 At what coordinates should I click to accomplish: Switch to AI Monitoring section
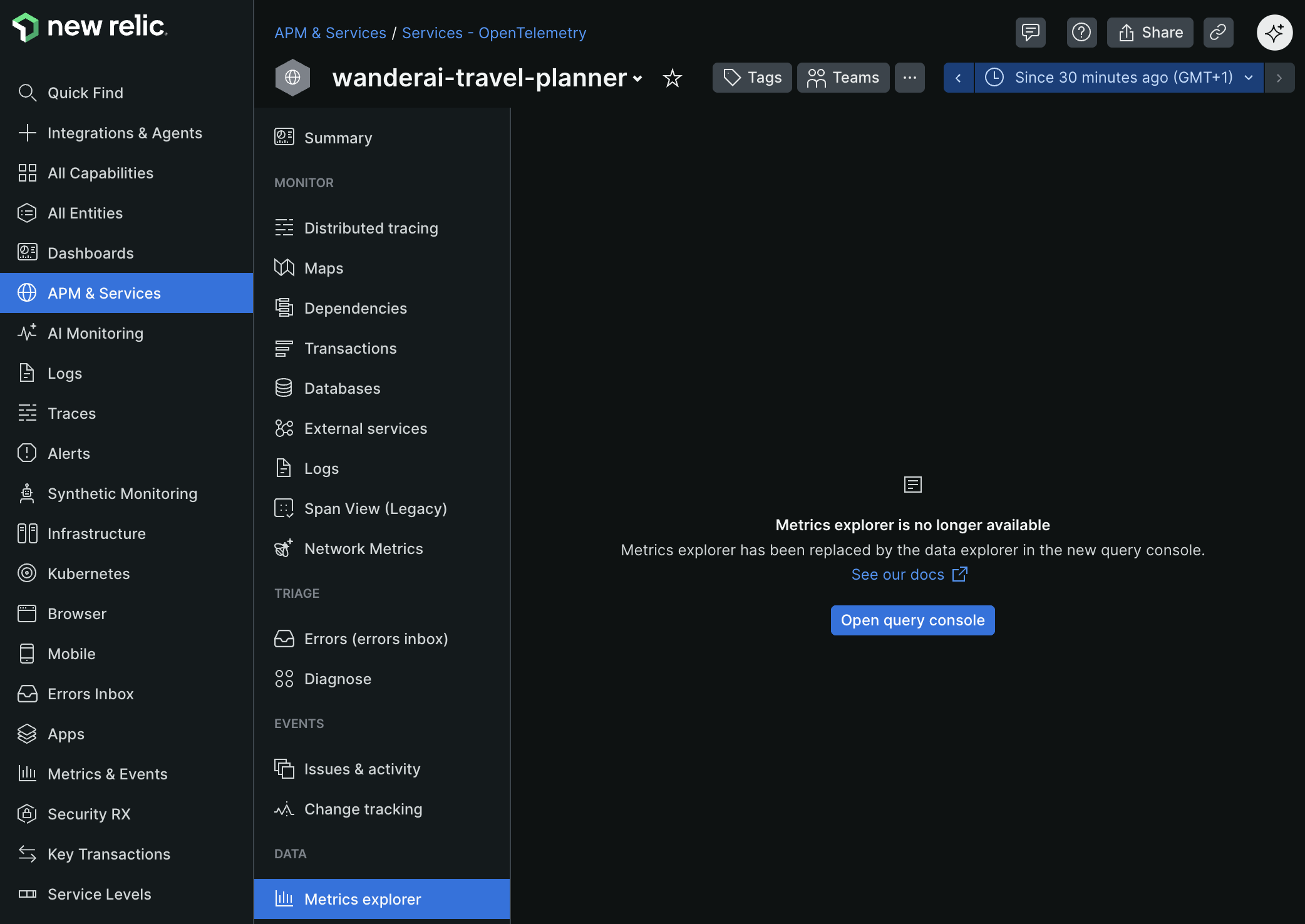(95, 333)
